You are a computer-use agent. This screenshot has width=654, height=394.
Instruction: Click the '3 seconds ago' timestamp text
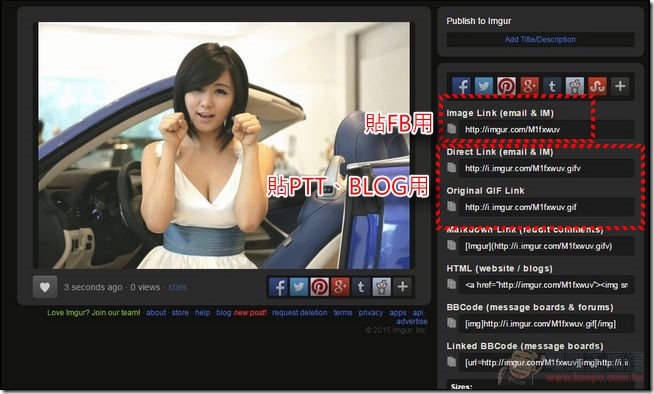pos(93,287)
